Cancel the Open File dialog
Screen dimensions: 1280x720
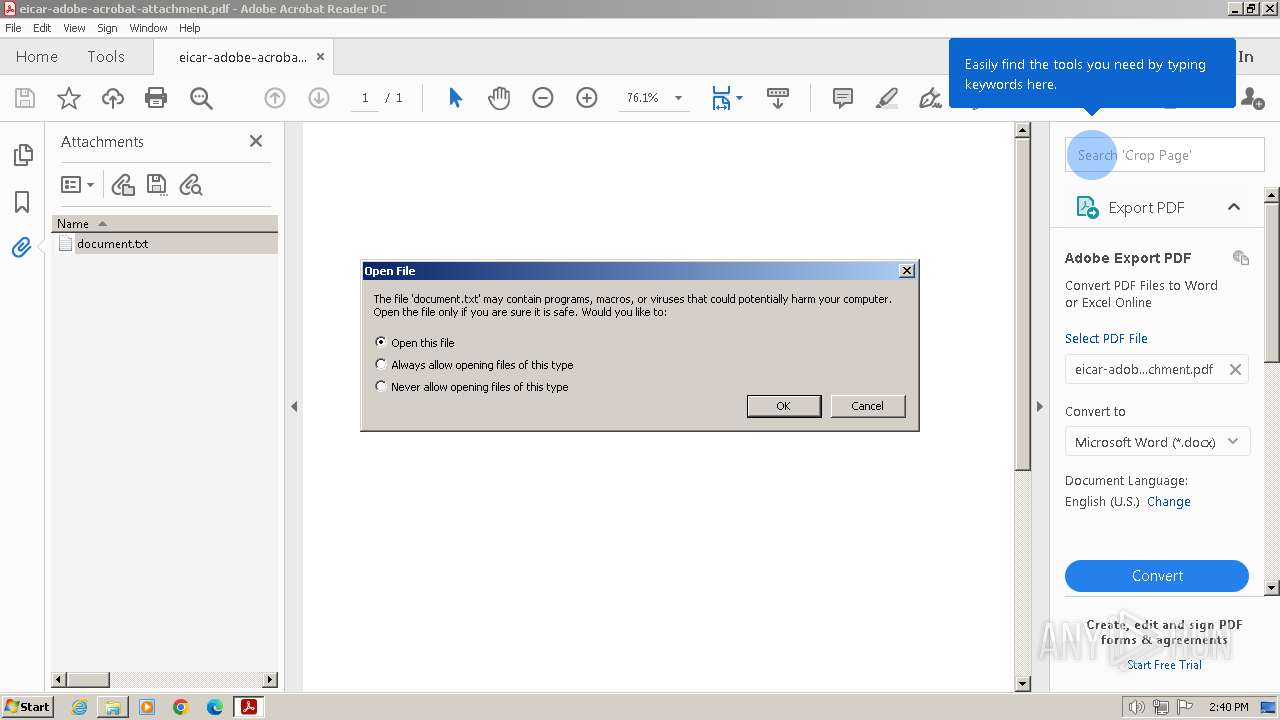pyautogui.click(x=867, y=406)
